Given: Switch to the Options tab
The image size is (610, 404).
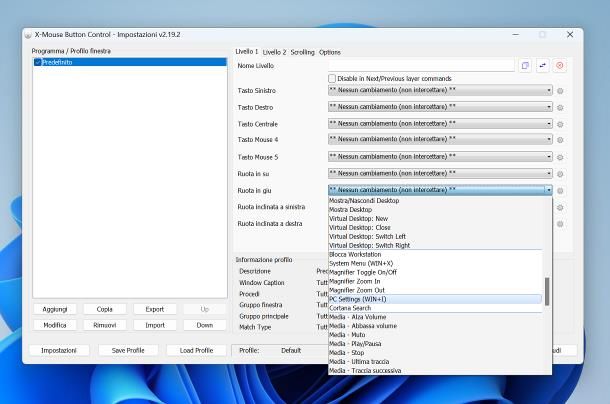Looking at the screenshot, I should (330, 52).
